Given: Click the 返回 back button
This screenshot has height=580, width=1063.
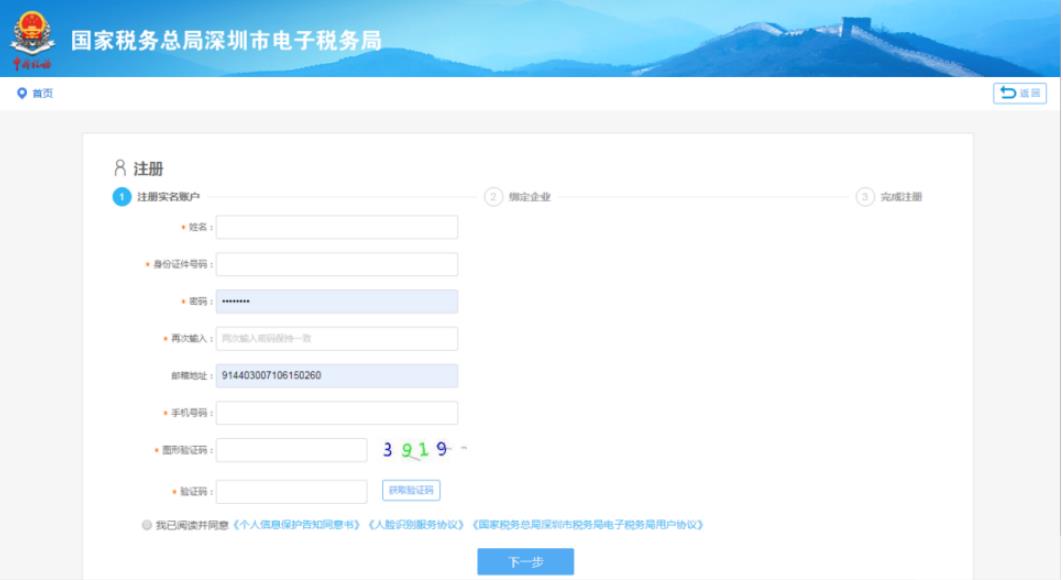Looking at the screenshot, I should [x=1019, y=93].
